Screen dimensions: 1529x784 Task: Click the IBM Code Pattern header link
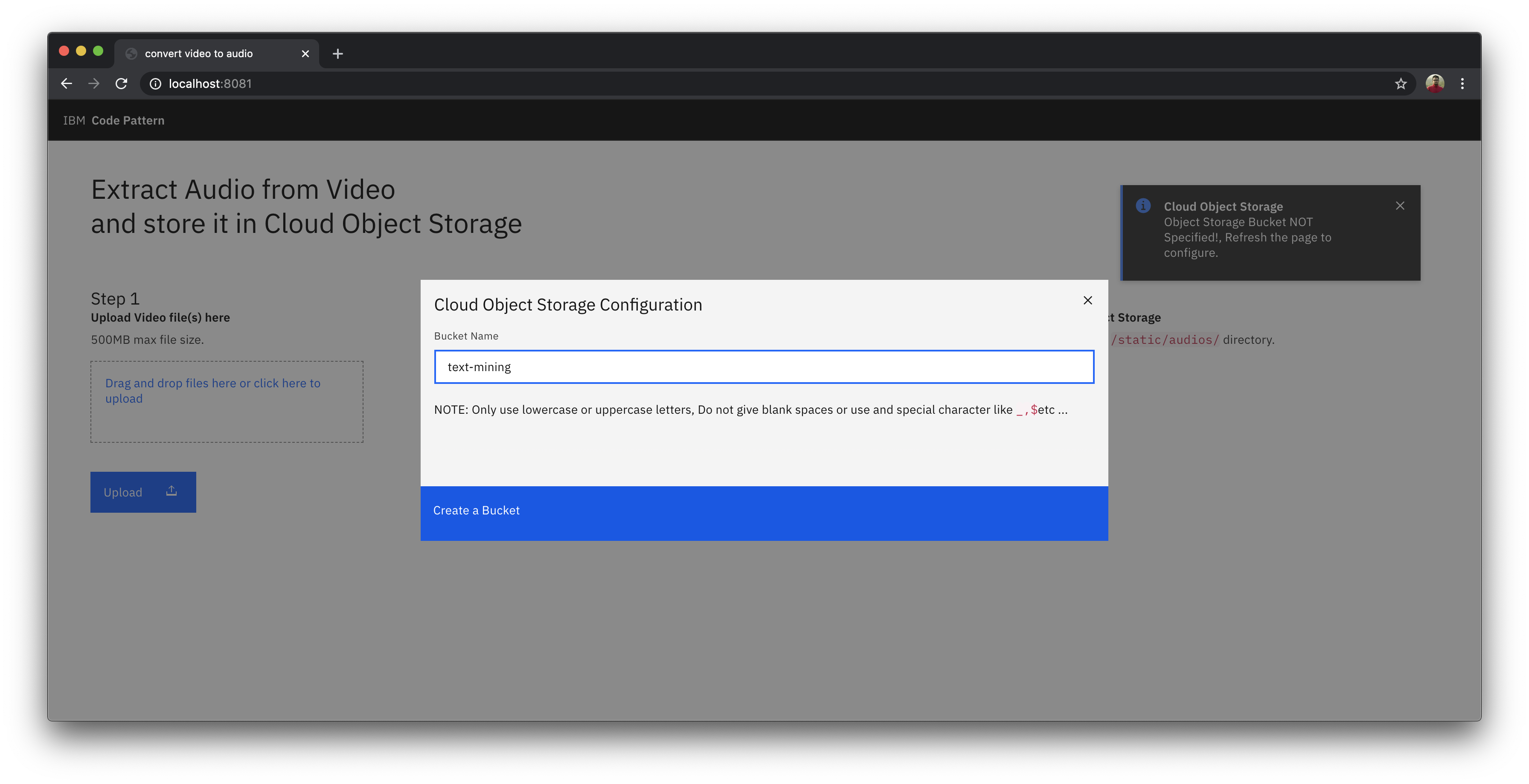(114, 120)
